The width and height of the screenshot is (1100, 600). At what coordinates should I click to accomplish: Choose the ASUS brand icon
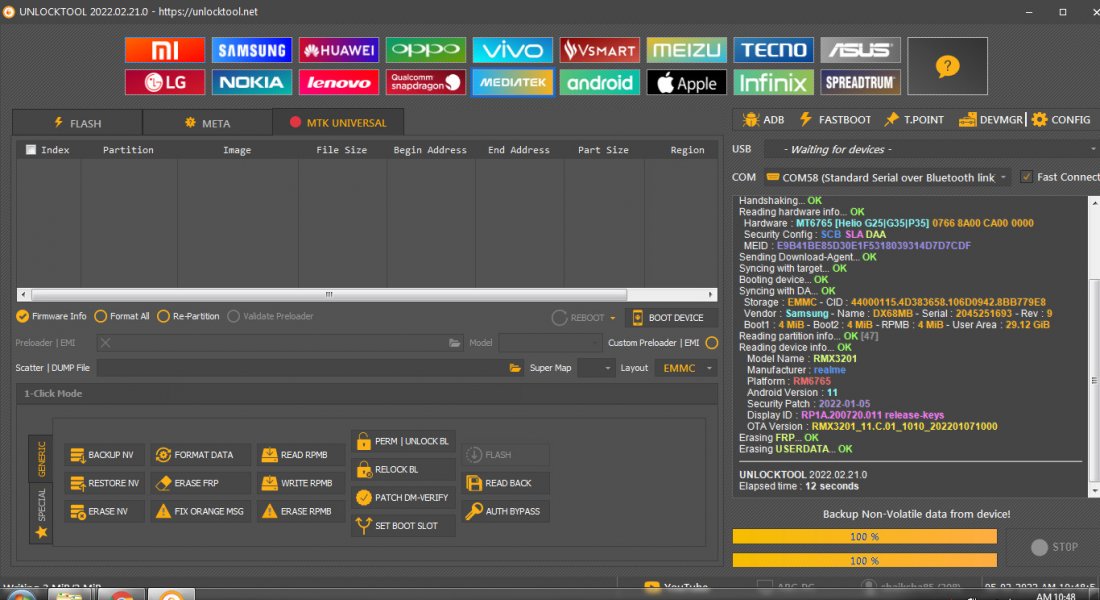pos(860,50)
